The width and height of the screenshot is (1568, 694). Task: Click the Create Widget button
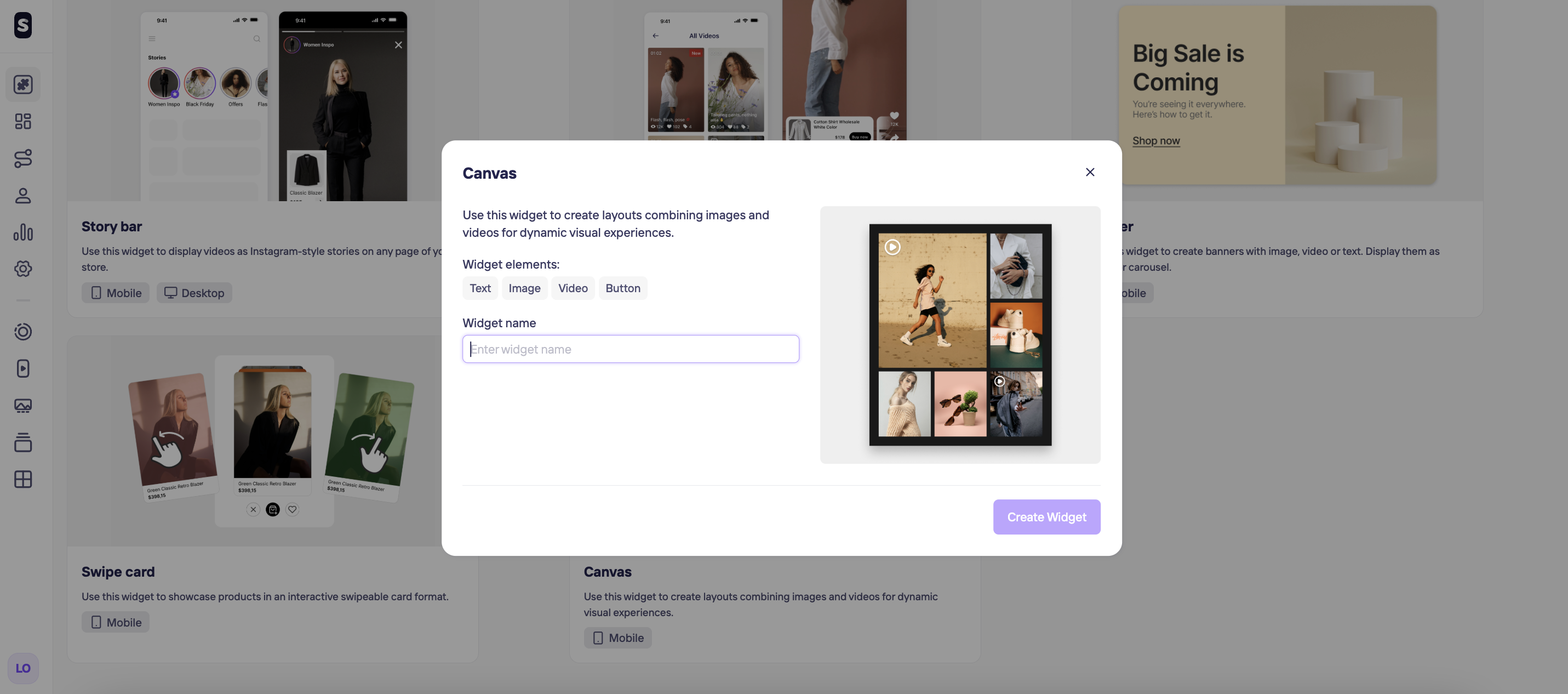[x=1046, y=517]
